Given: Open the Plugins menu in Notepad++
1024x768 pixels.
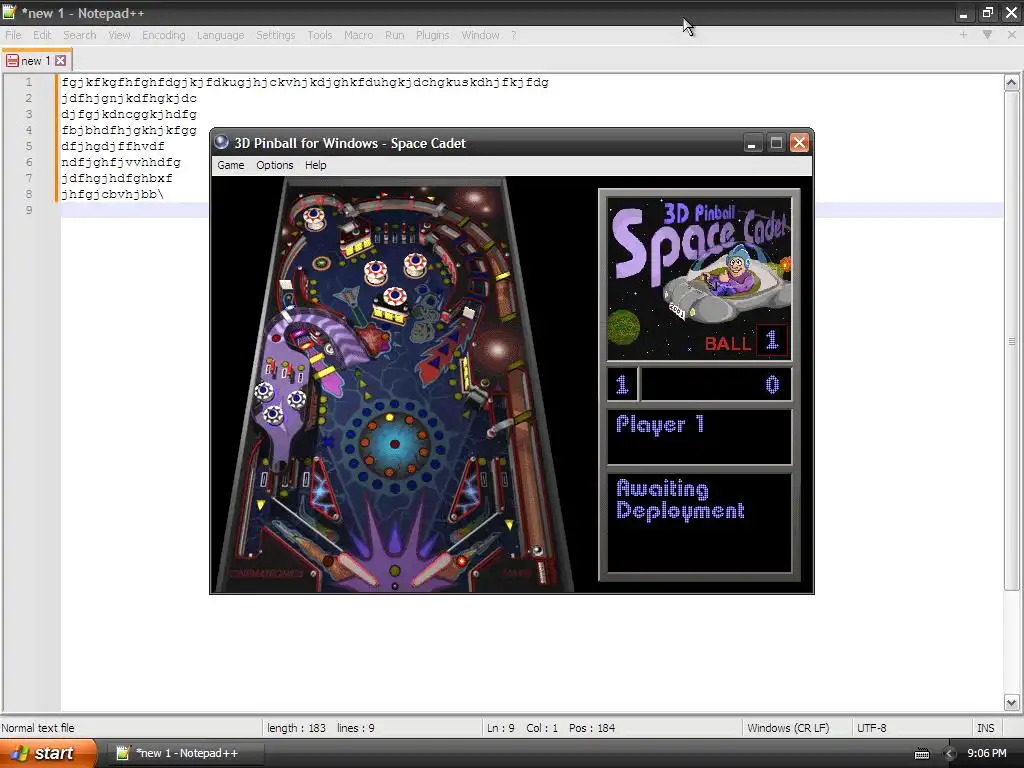Looking at the screenshot, I should [432, 35].
